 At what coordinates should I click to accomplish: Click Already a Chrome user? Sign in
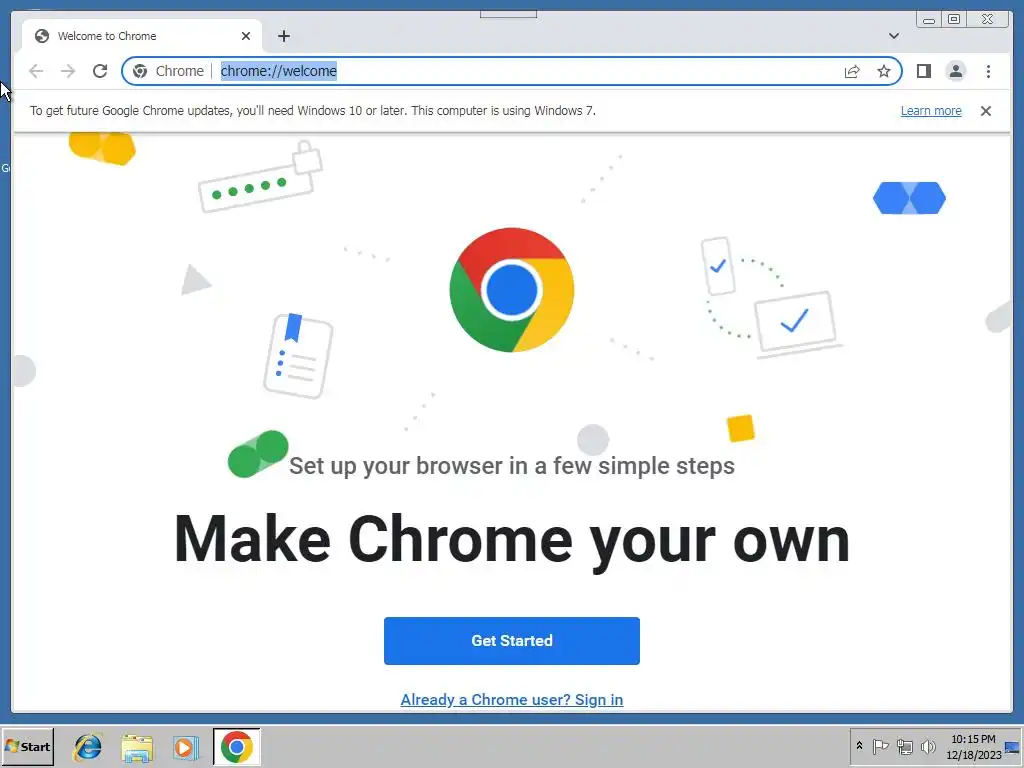511,699
